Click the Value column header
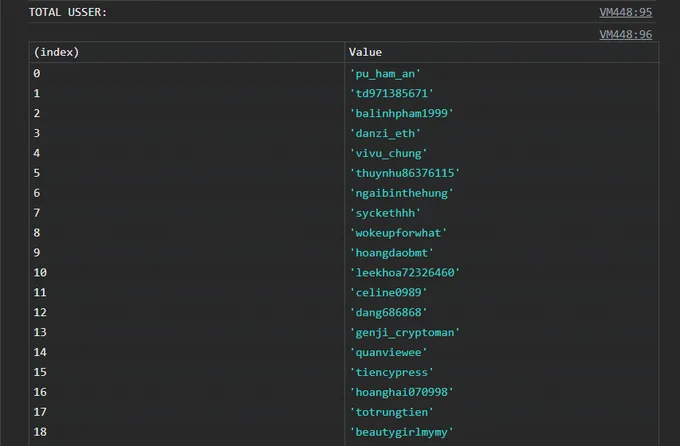 [x=501, y=52]
